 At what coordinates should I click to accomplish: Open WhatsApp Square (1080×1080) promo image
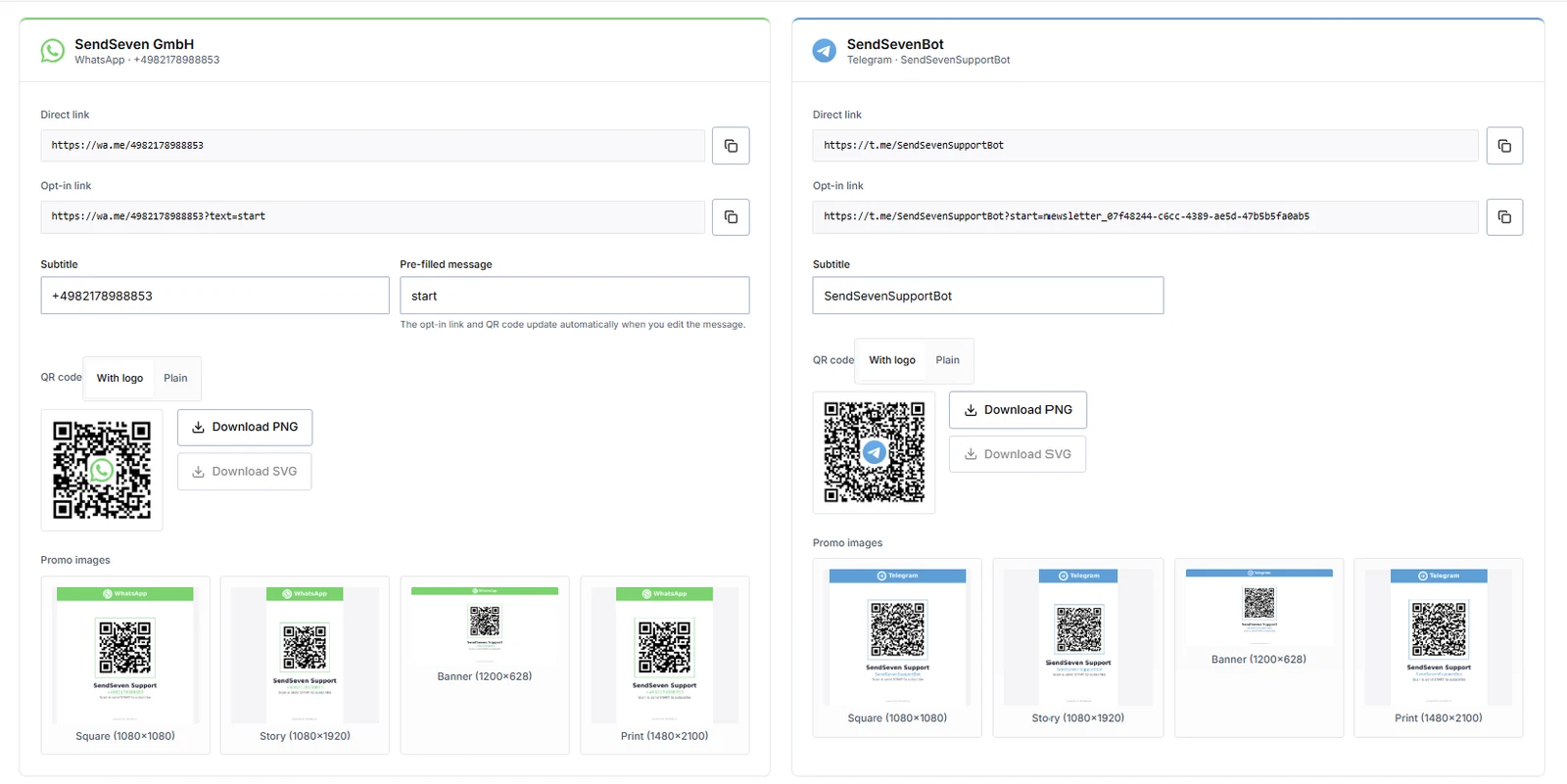[125, 666]
